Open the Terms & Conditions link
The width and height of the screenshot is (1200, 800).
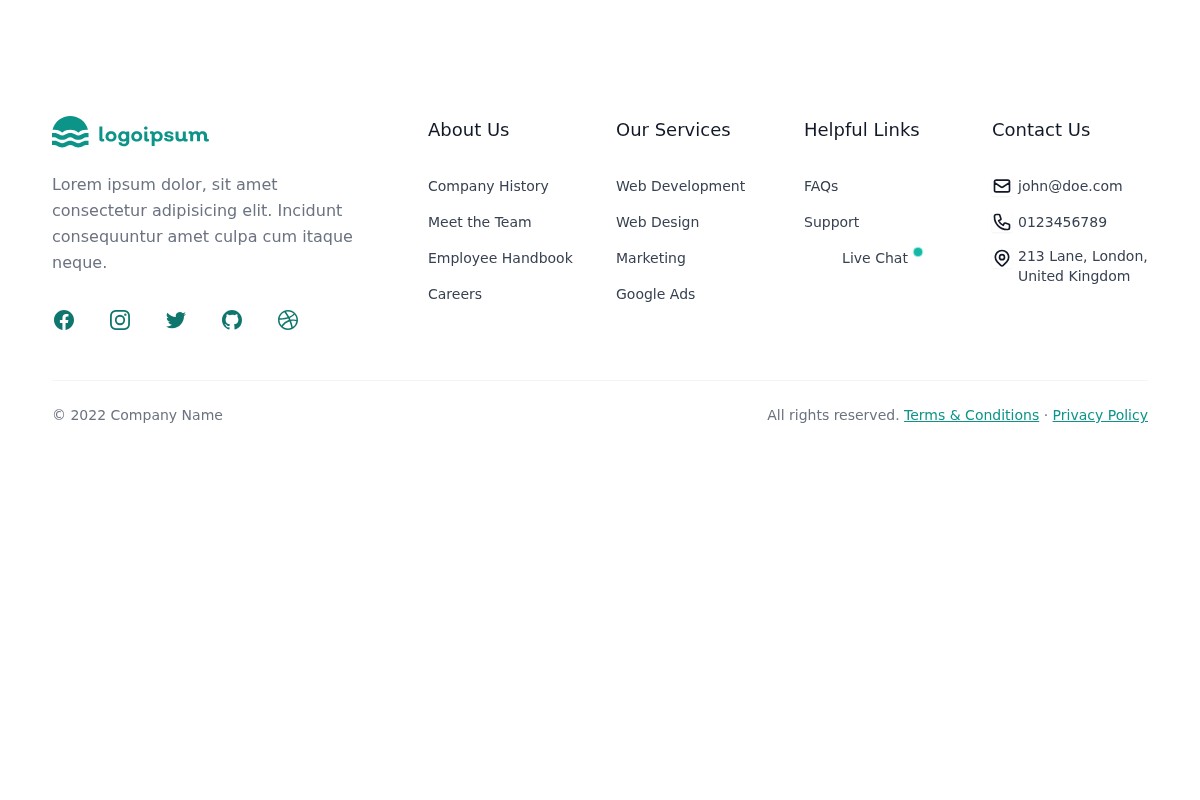971,415
